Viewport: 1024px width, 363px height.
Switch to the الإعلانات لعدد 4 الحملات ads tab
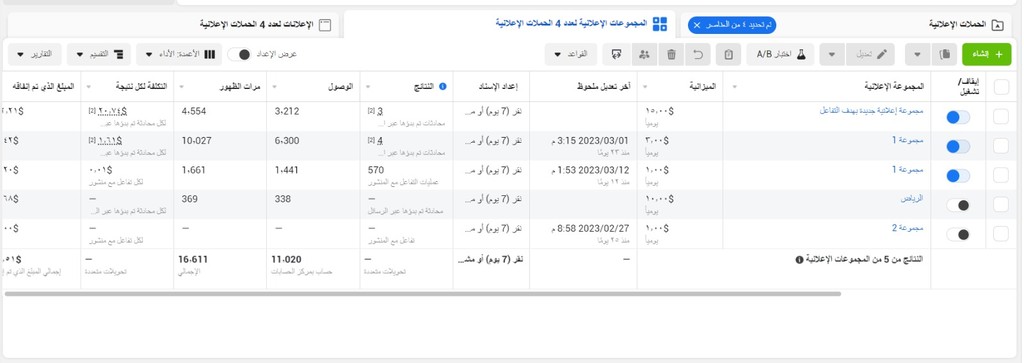point(174,25)
